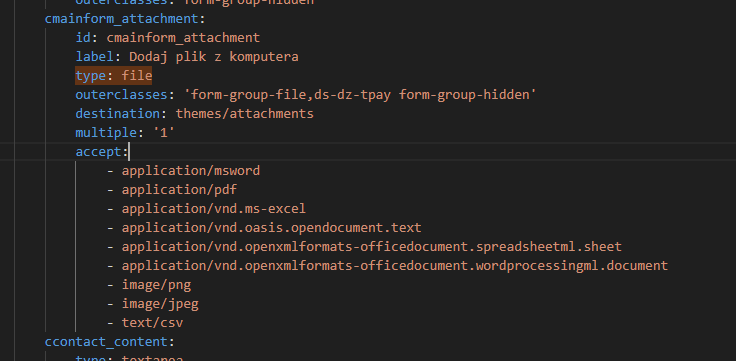Click the 'application/vnd.ms-excel' entry

[x=214, y=209]
